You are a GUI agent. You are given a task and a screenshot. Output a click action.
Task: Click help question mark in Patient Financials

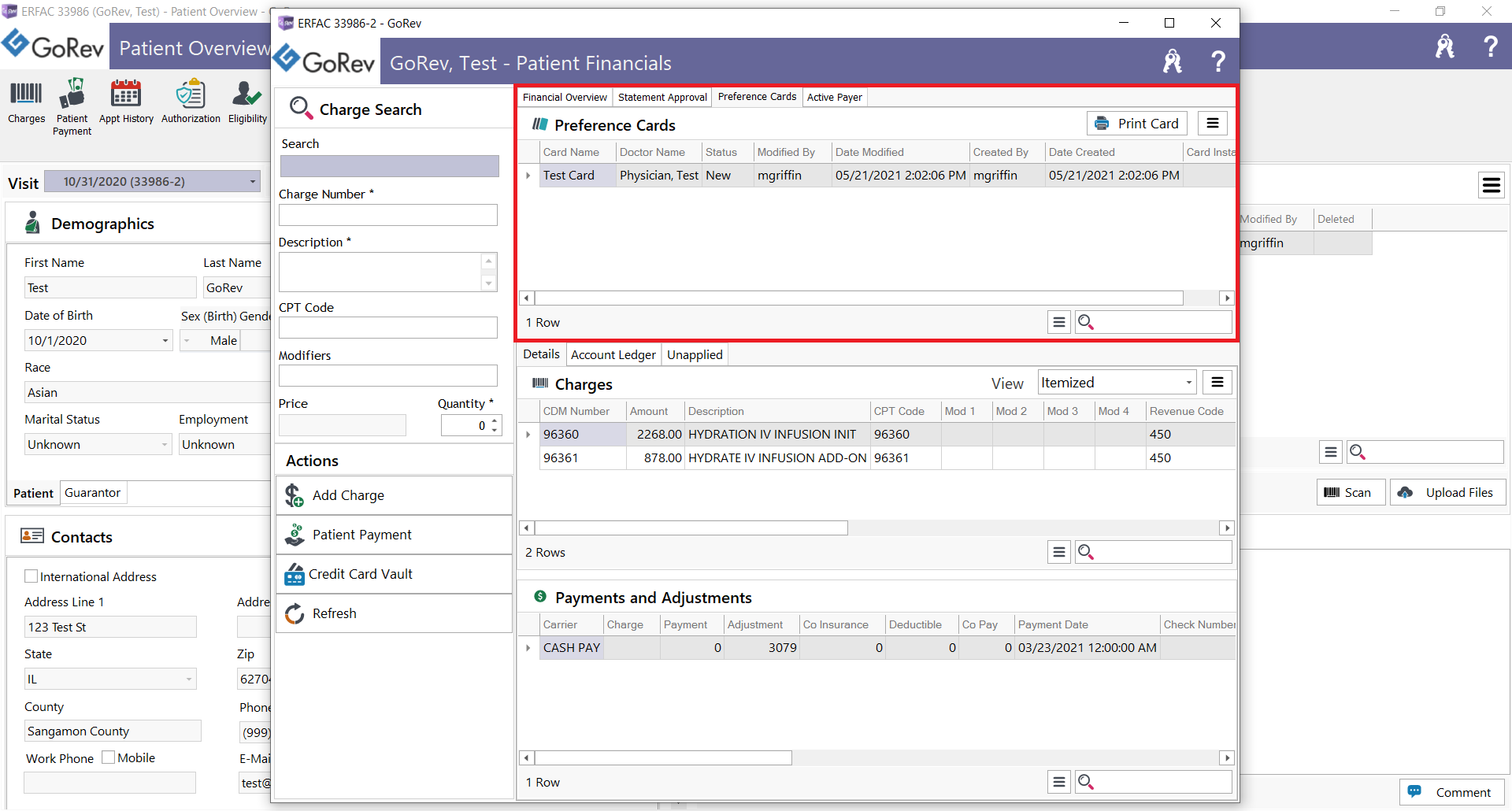tap(1217, 61)
